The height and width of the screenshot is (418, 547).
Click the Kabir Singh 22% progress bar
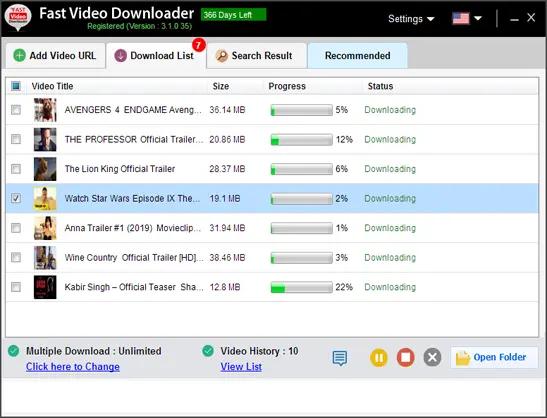coord(301,287)
